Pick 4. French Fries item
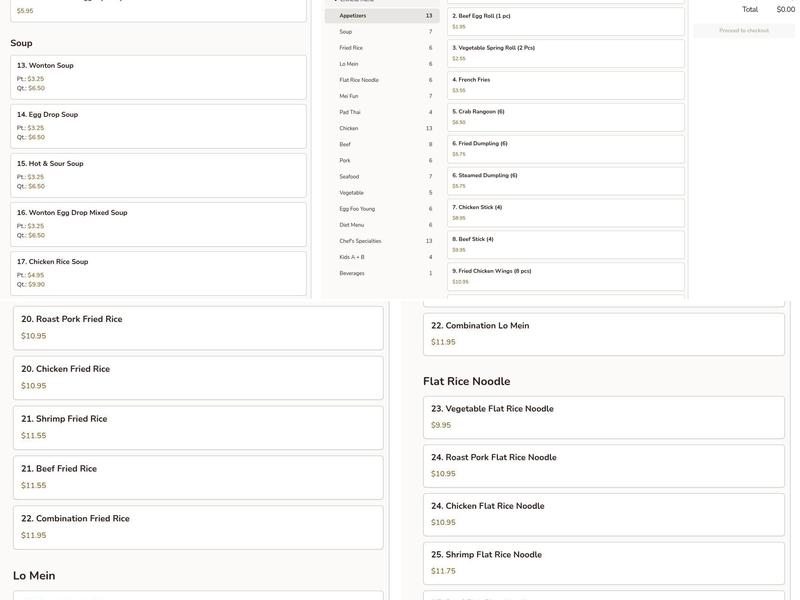The height and width of the screenshot is (600, 800). coord(566,85)
